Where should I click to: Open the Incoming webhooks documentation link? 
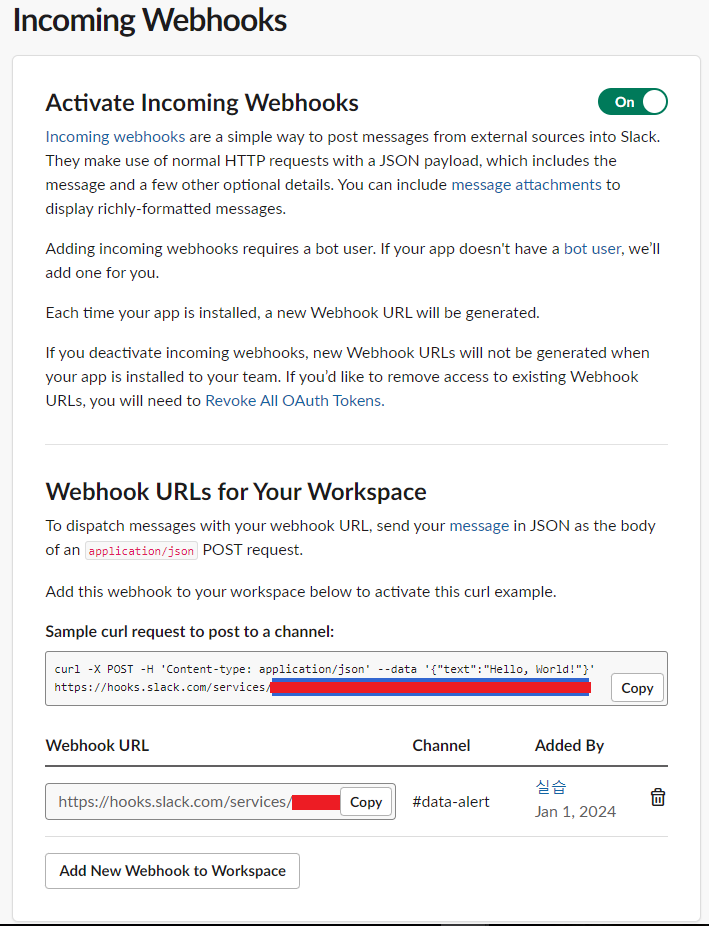click(115, 136)
